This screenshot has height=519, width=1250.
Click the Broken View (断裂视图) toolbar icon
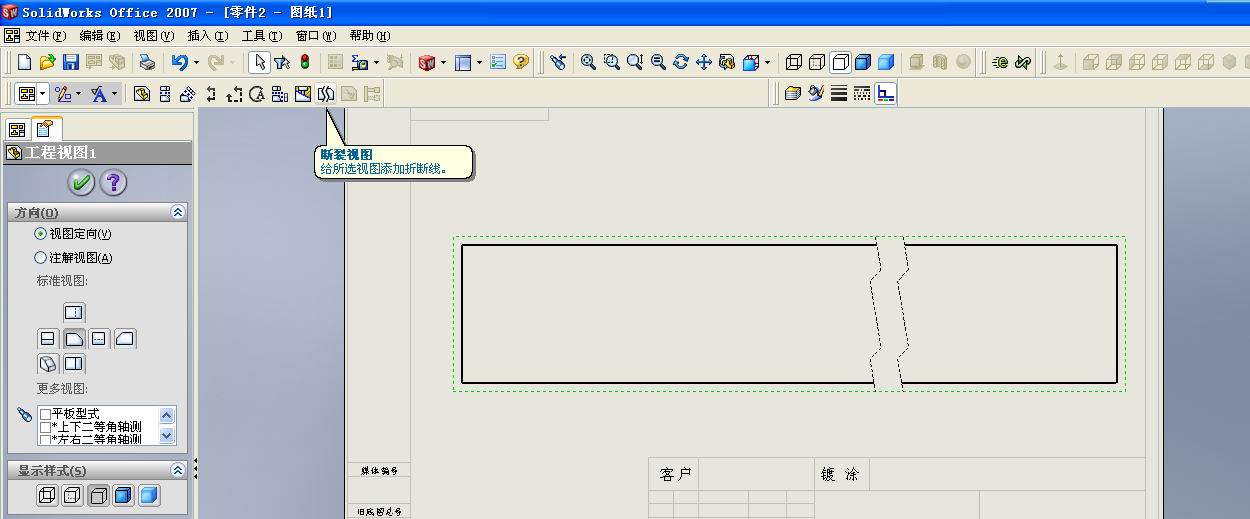click(x=326, y=94)
